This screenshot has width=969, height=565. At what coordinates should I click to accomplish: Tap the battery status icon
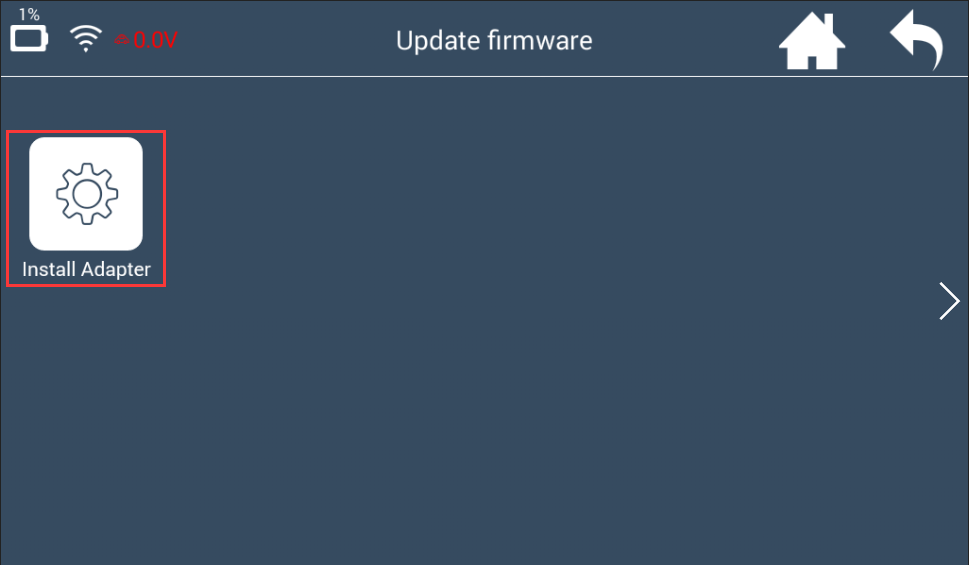click(x=29, y=39)
